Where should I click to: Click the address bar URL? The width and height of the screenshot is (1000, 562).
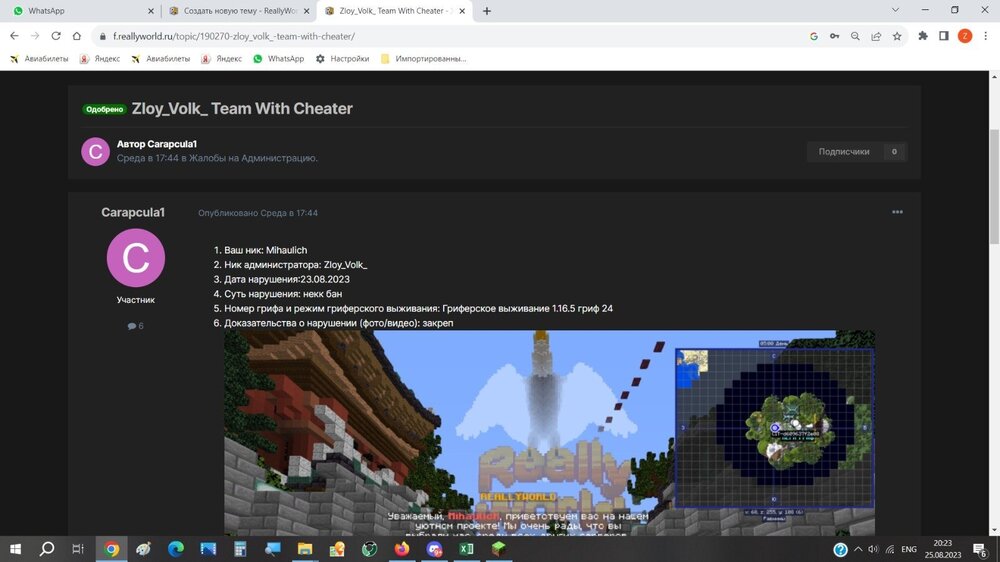[234, 36]
